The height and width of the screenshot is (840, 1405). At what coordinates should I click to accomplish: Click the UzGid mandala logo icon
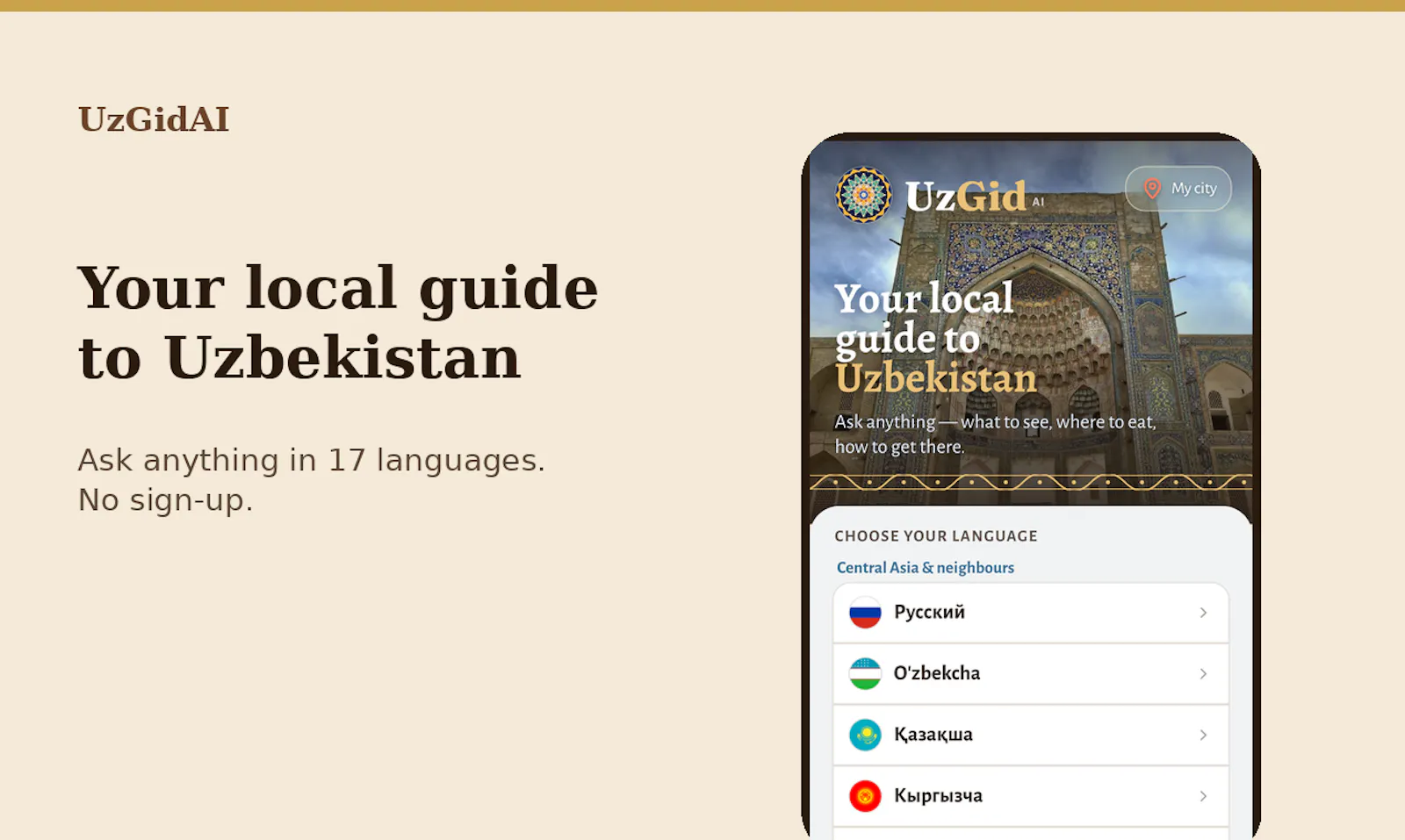(x=863, y=195)
